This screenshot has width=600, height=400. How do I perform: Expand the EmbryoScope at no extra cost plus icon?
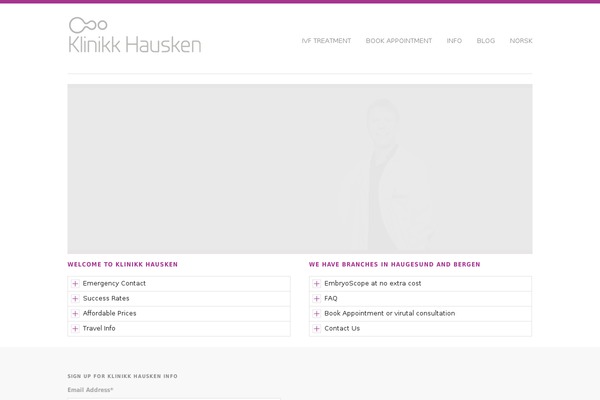click(316, 284)
